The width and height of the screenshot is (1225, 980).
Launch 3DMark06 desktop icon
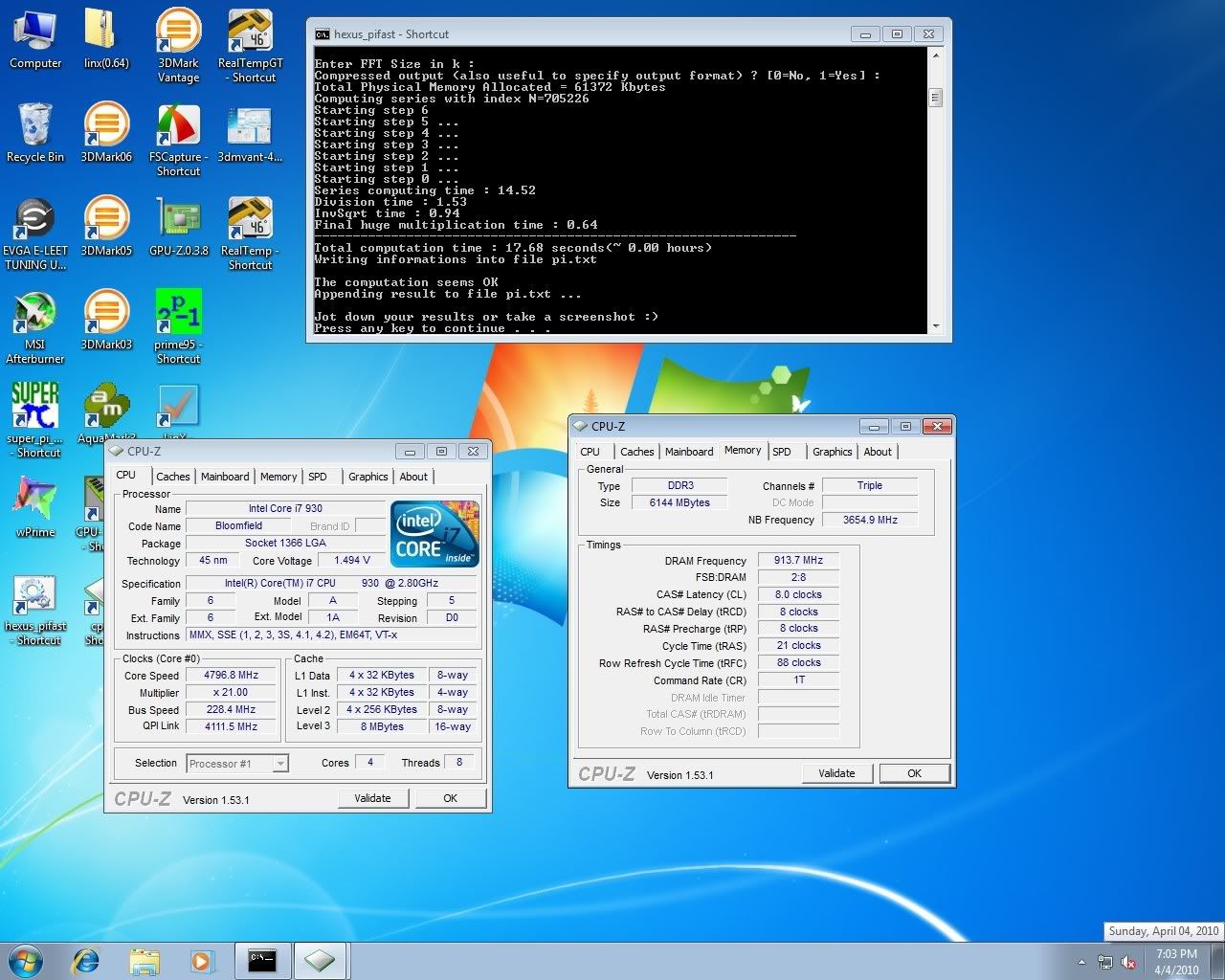pos(106,133)
